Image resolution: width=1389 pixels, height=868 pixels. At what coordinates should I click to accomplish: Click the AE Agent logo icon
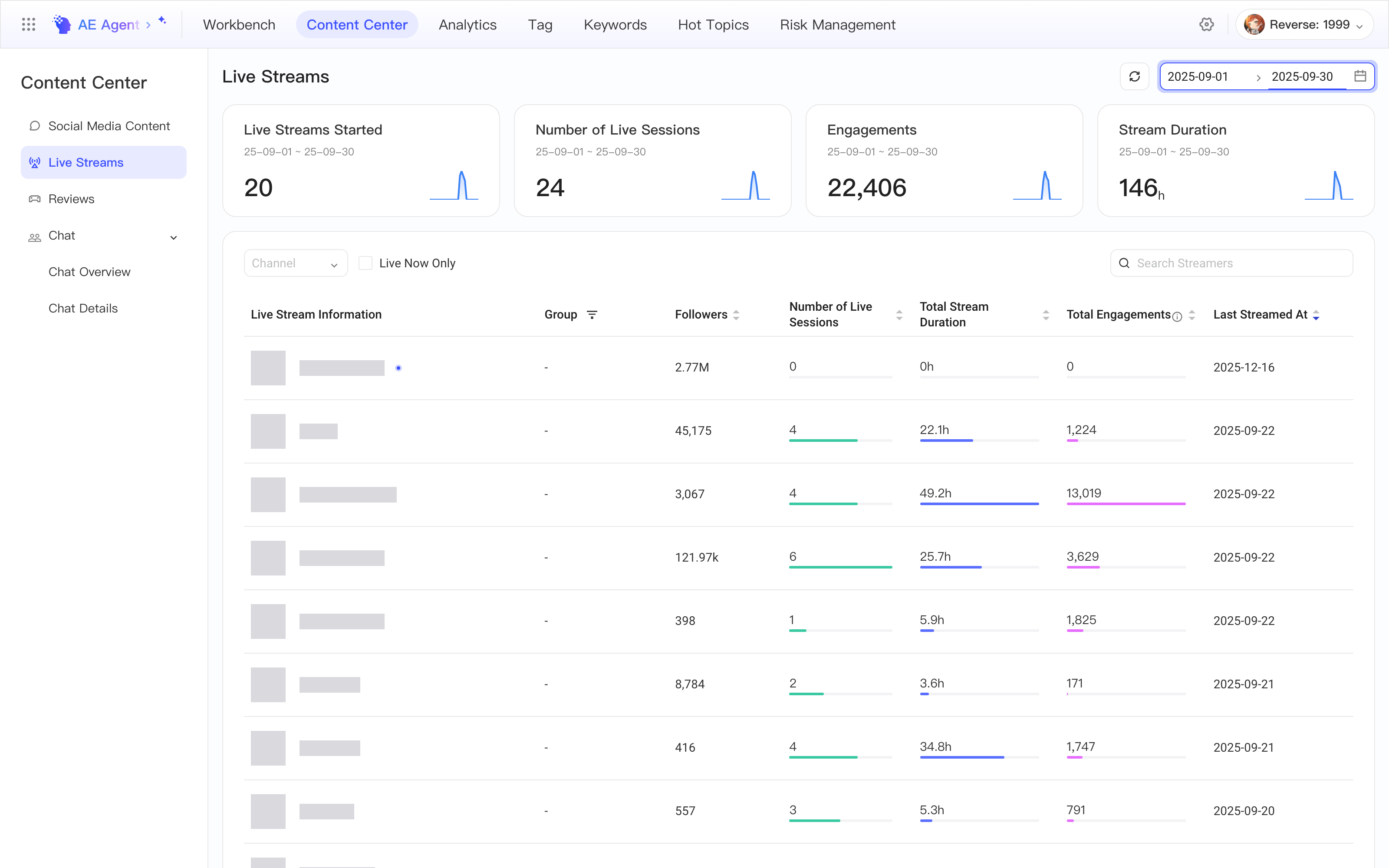click(61, 24)
